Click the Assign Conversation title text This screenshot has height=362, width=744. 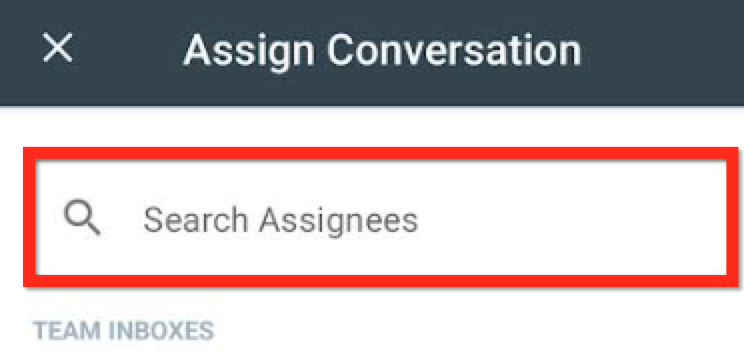[x=382, y=50]
